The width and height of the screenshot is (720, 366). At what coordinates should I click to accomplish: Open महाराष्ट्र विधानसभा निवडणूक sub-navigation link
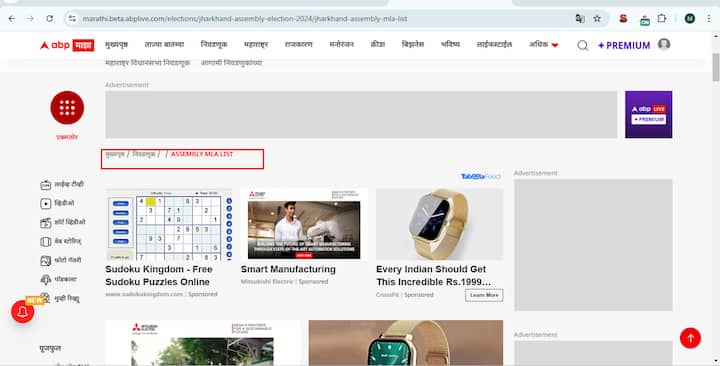[147, 62]
